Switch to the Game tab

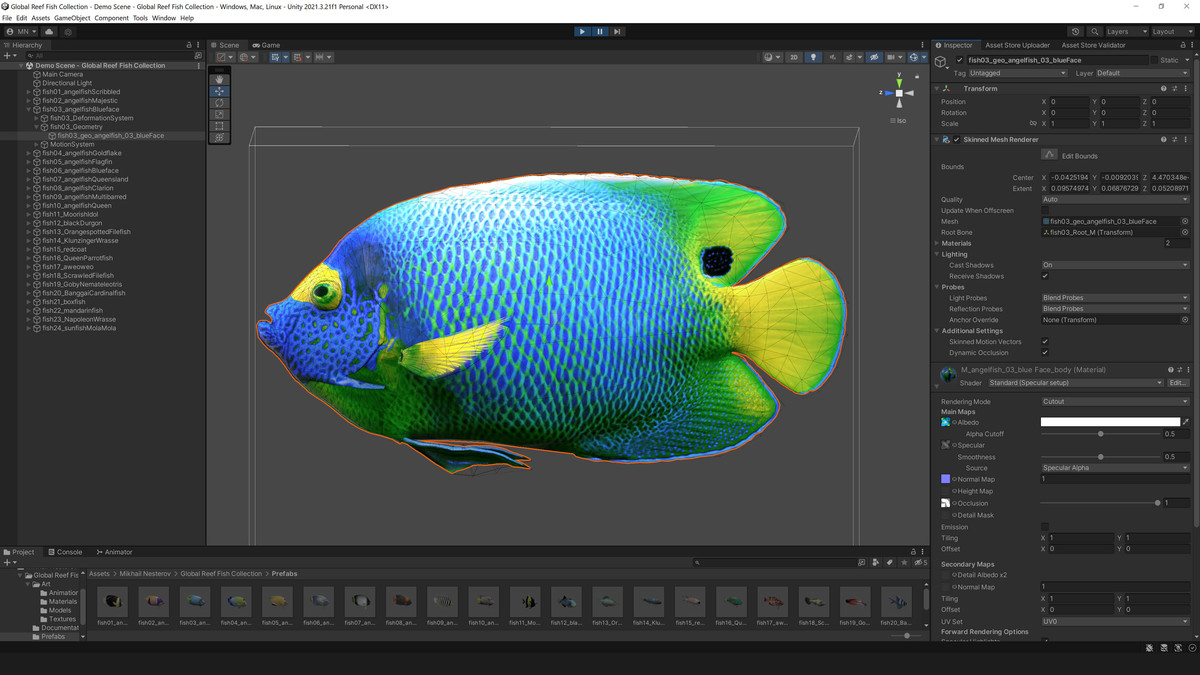click(x=267, y=44)
